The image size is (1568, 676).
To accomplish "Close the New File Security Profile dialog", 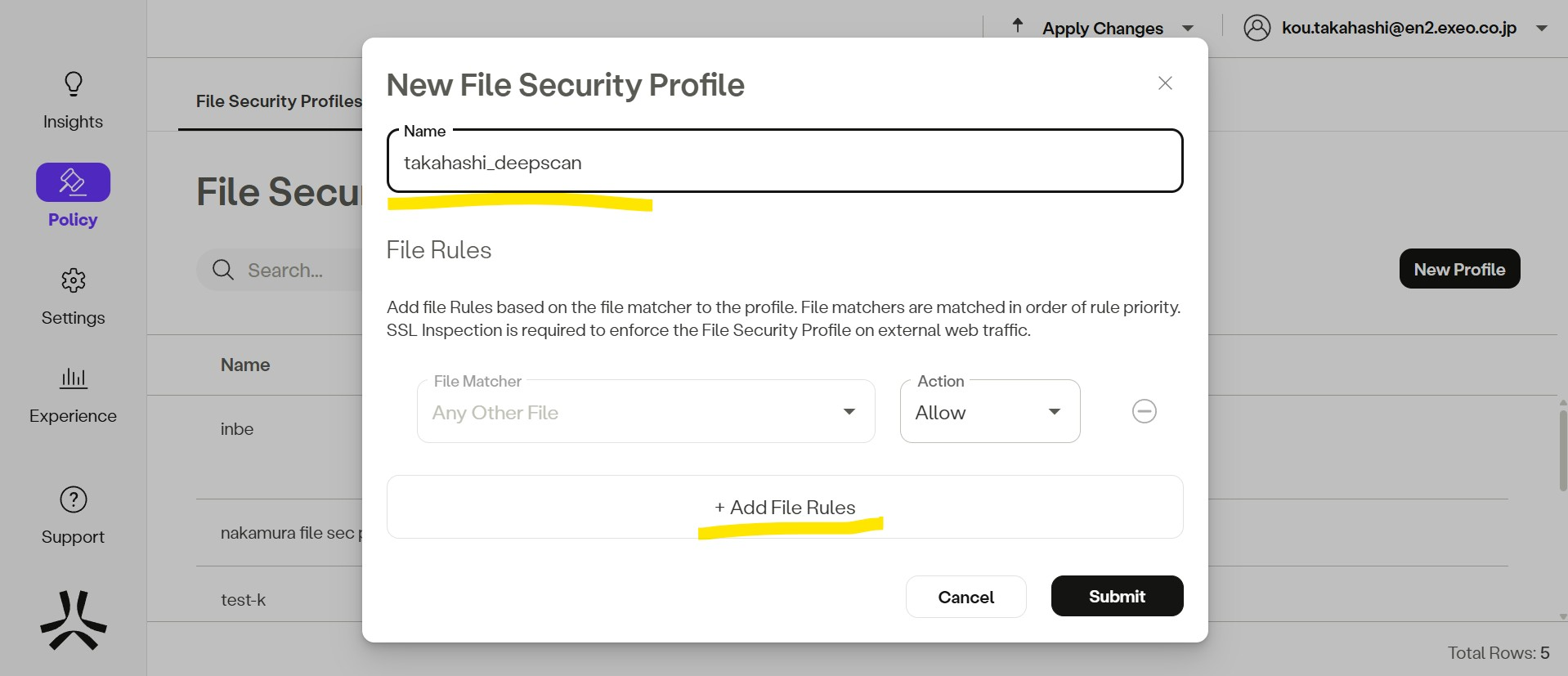I will 1165,83.
